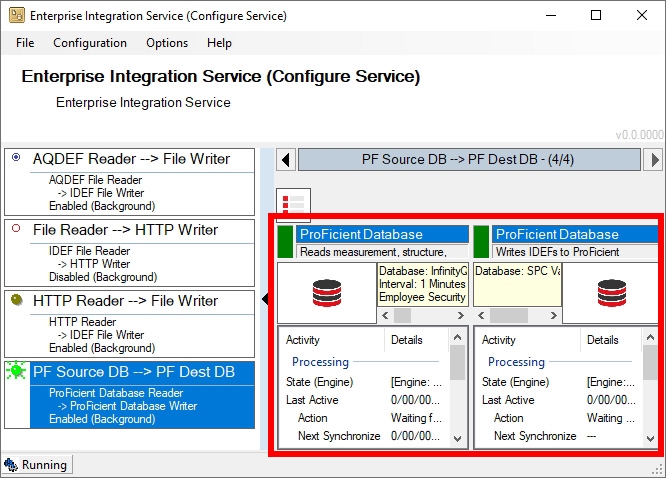666x478 pixels.
Task: Select the File Reader disabled status circle
Action: coord(15,229)
